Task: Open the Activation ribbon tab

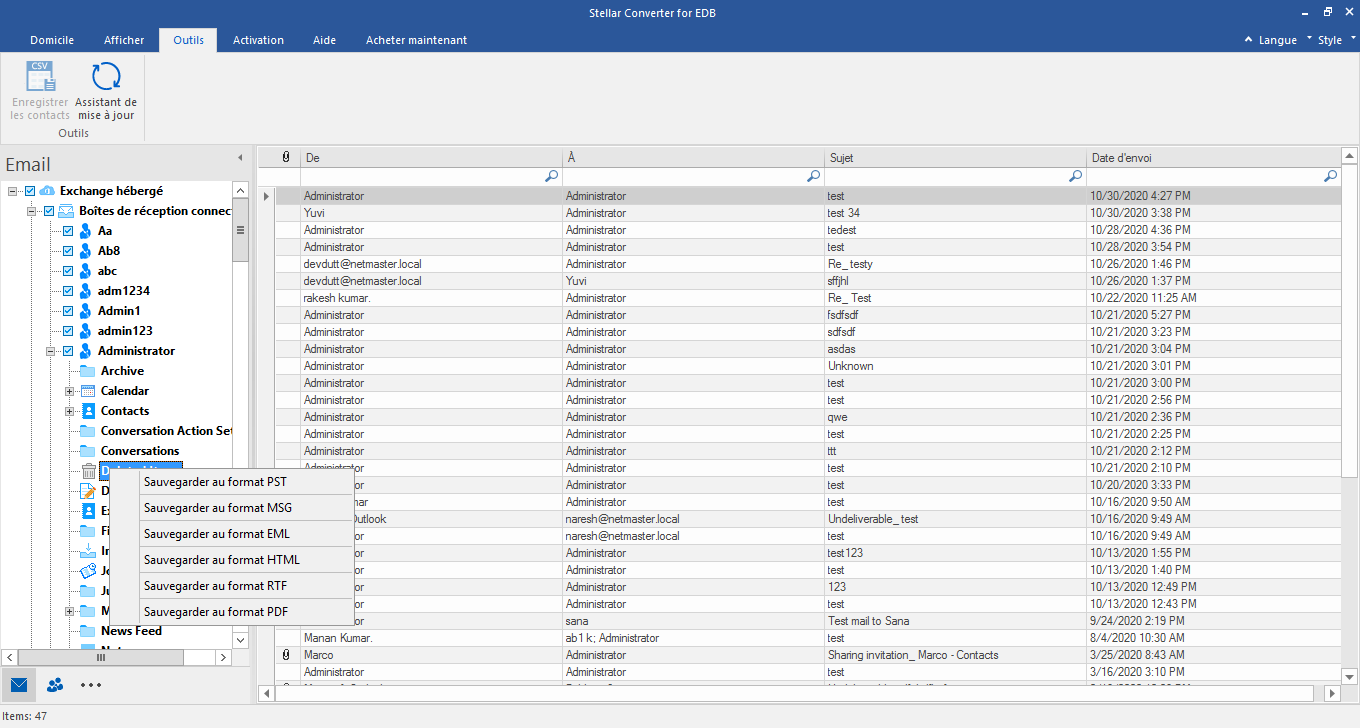Action: pos(258,40)
